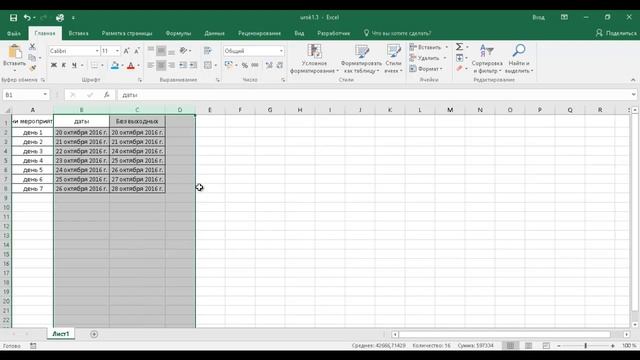Image resolution: width=640 pixels, height=360 pixels.
Task: Expand the formula bar
Action: (x=633, y=95)
